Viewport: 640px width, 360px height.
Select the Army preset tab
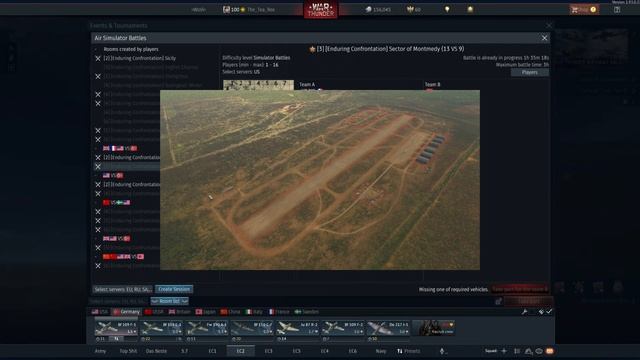click(x=100, y=351)
